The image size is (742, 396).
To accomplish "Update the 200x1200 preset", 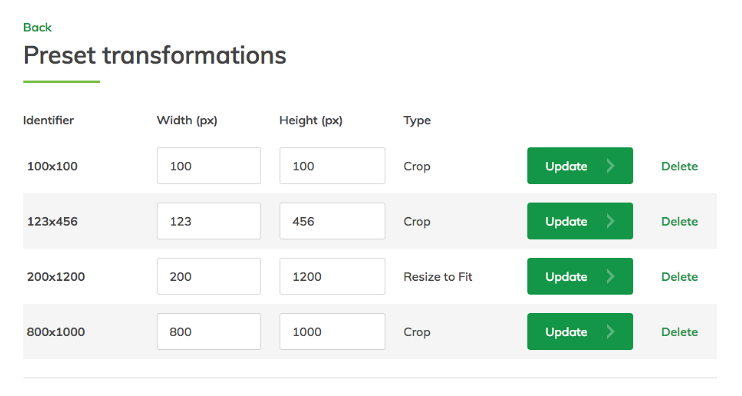I will (580, 276).
